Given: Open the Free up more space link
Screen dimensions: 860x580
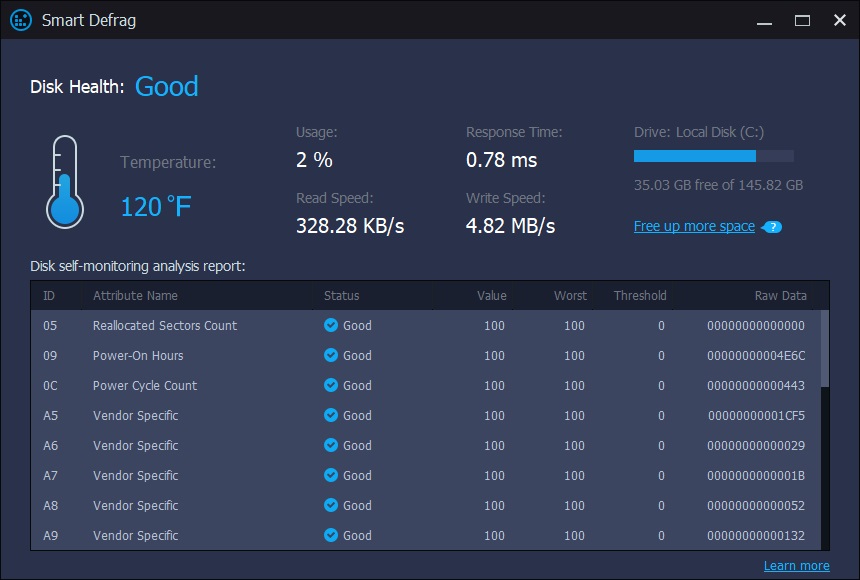Looking at the screenshot, I should [694, 226].
